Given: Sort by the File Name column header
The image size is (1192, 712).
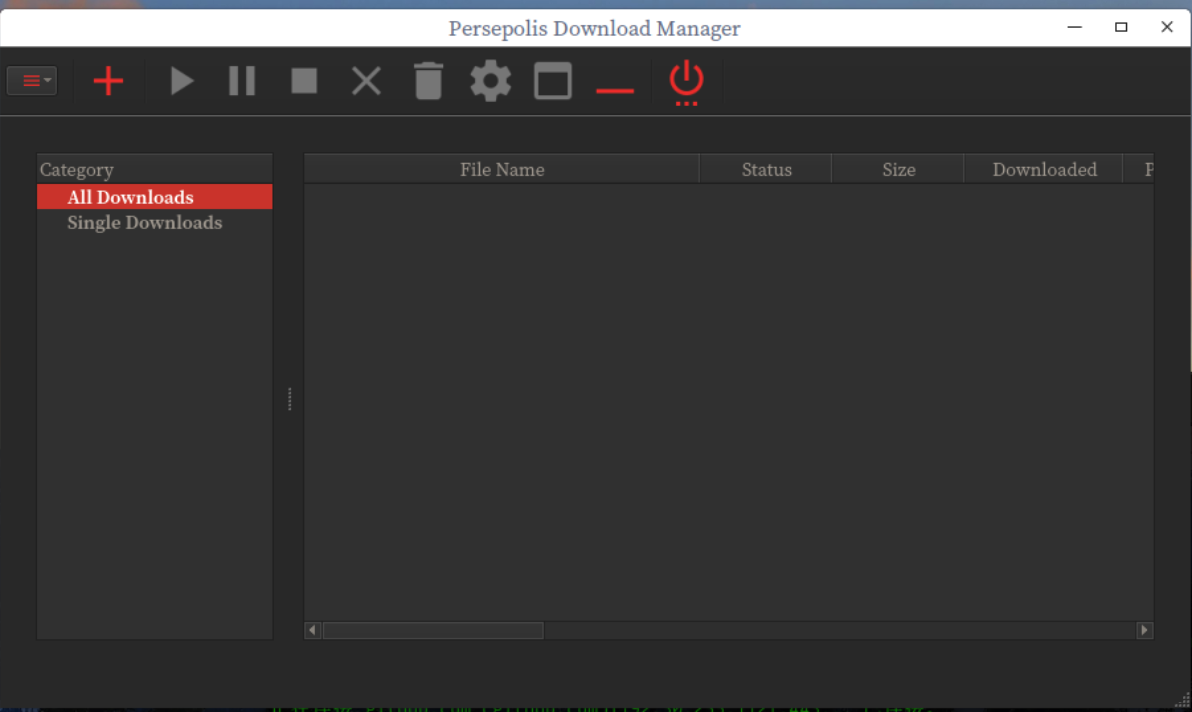Looking at the screenshot, I should click(x=502, y=169).
